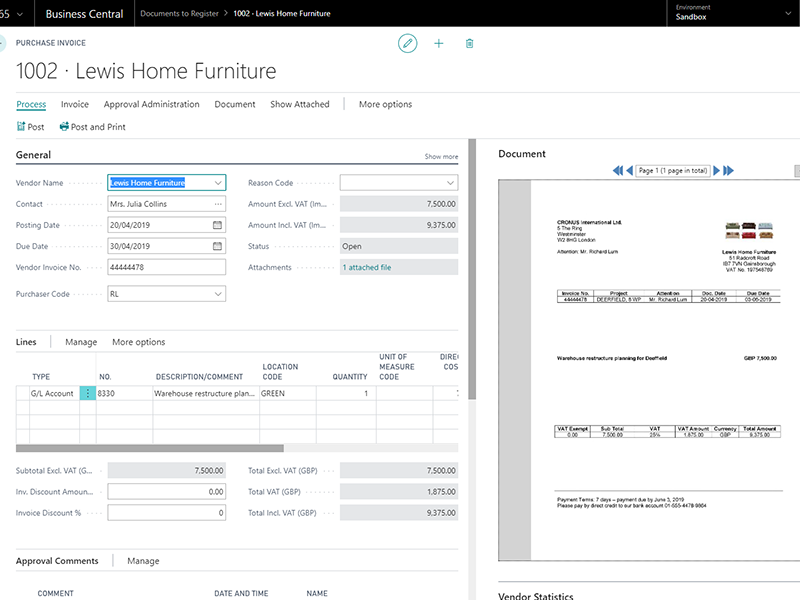
Task: Click the Contact field ellipsis lookup
Action: click(x=218, y=204)
